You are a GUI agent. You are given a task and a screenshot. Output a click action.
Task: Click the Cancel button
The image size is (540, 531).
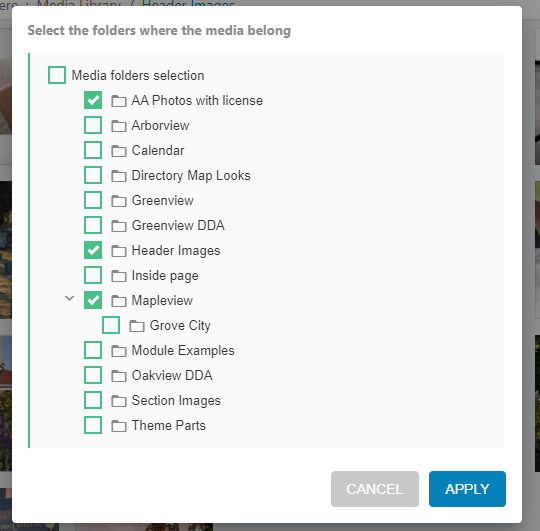pos(375,489)
